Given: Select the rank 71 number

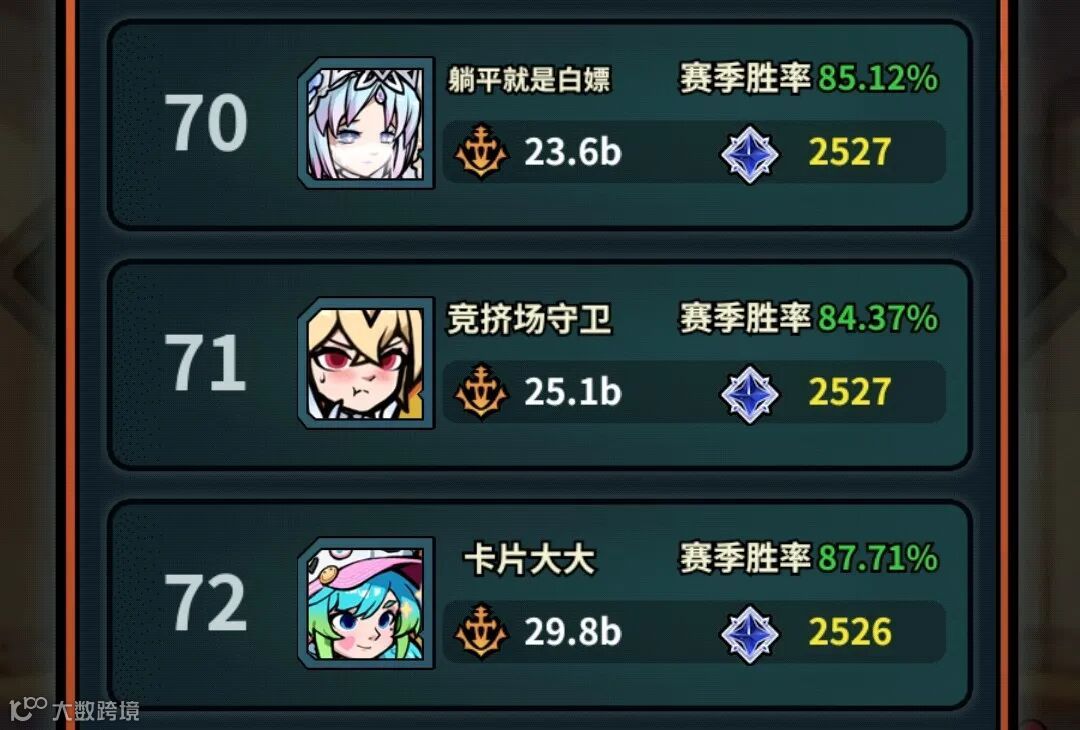Looking at the screenshot, I should tap(205, 363).
